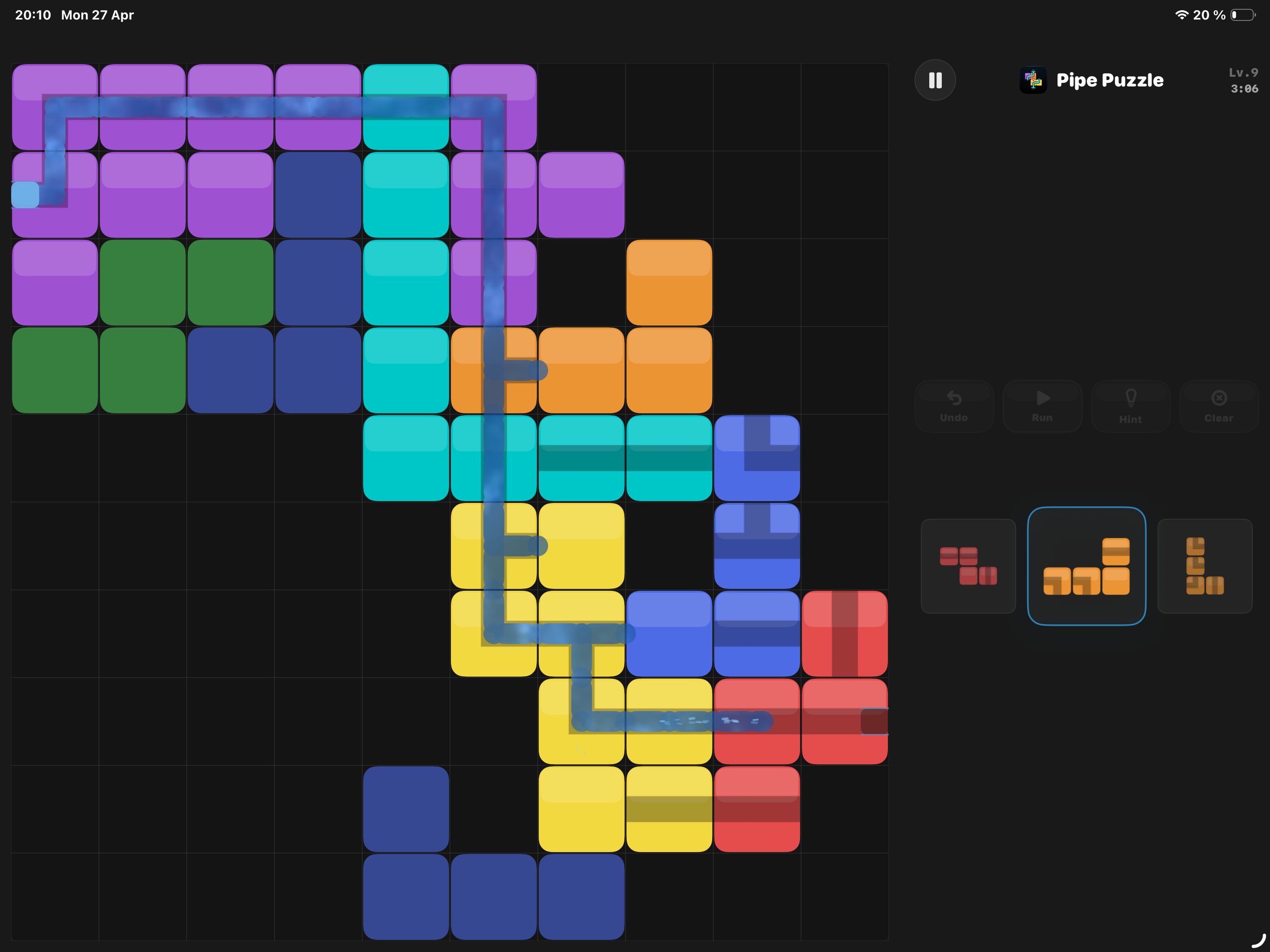Image resolution: width=1270 pixels, height=952 pixels.
Task: Tap the Pipe Puzzle app logo icon
Action: point(1033,80)
